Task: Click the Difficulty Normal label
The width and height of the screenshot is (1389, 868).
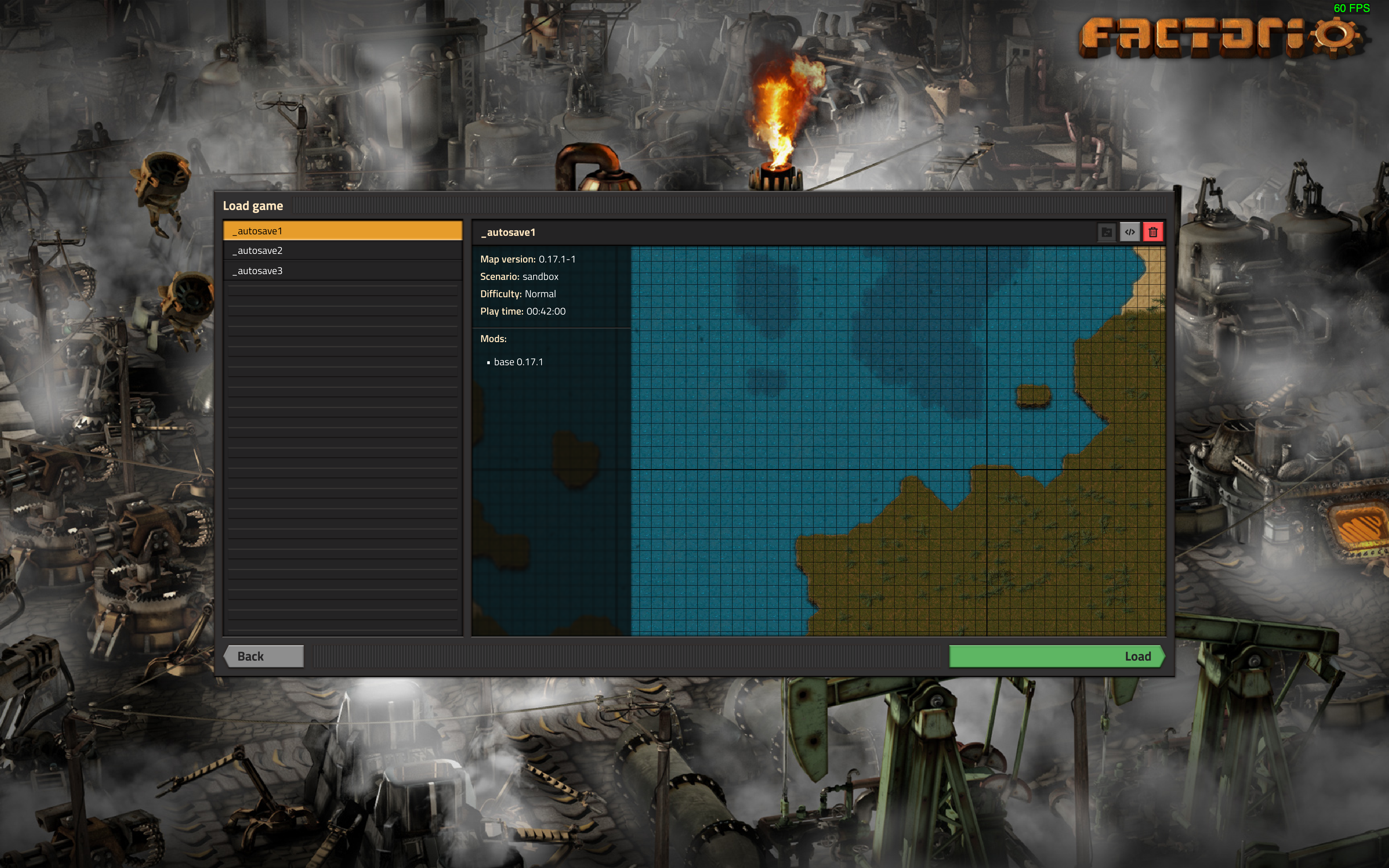Action: [x=518, y=294]
